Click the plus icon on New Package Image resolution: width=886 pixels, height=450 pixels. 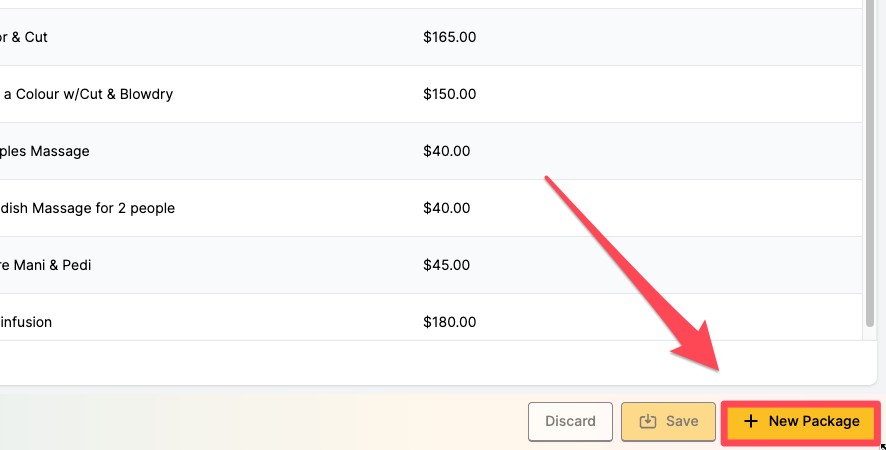click(751, 422)
